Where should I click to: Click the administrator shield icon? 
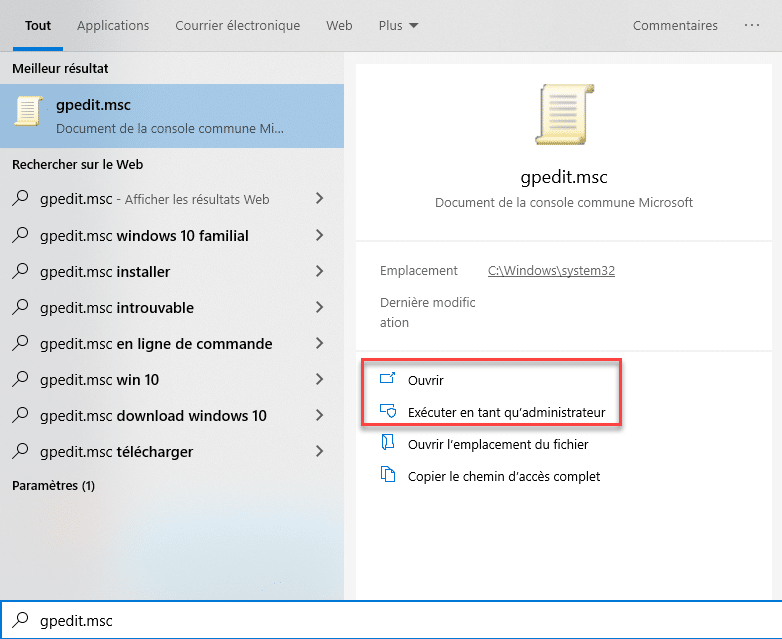click(388, 411)
